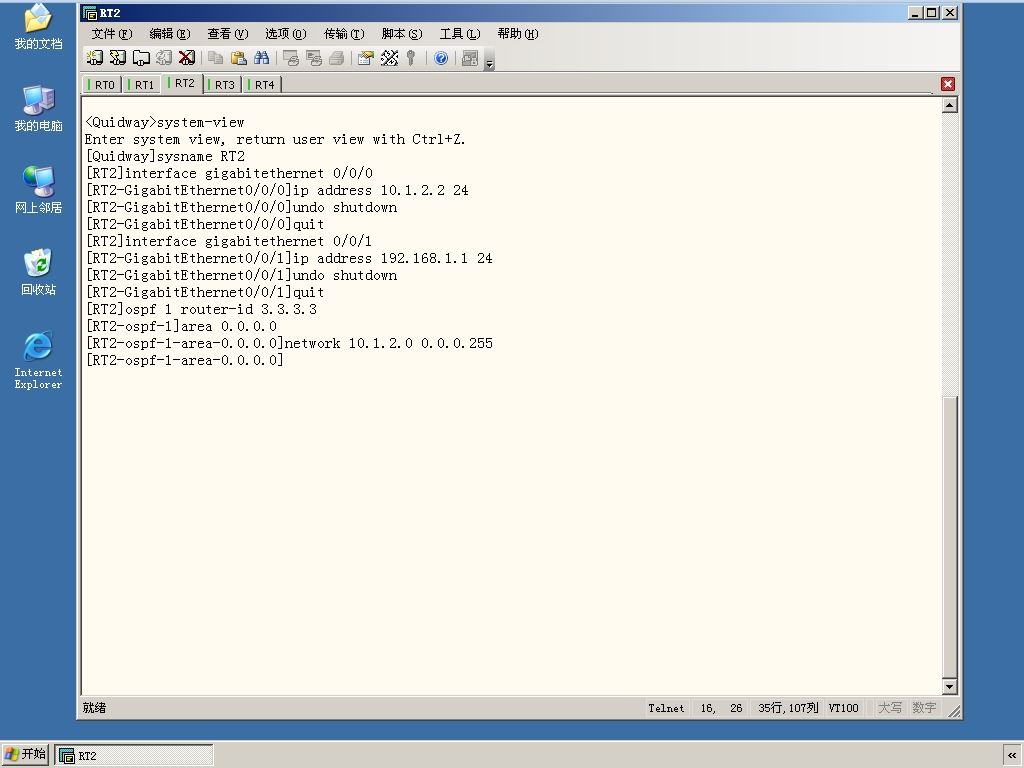Viewport: 1024px width, 768px height.
Task: Click the window resize grip corner
Action: (954, 711)
